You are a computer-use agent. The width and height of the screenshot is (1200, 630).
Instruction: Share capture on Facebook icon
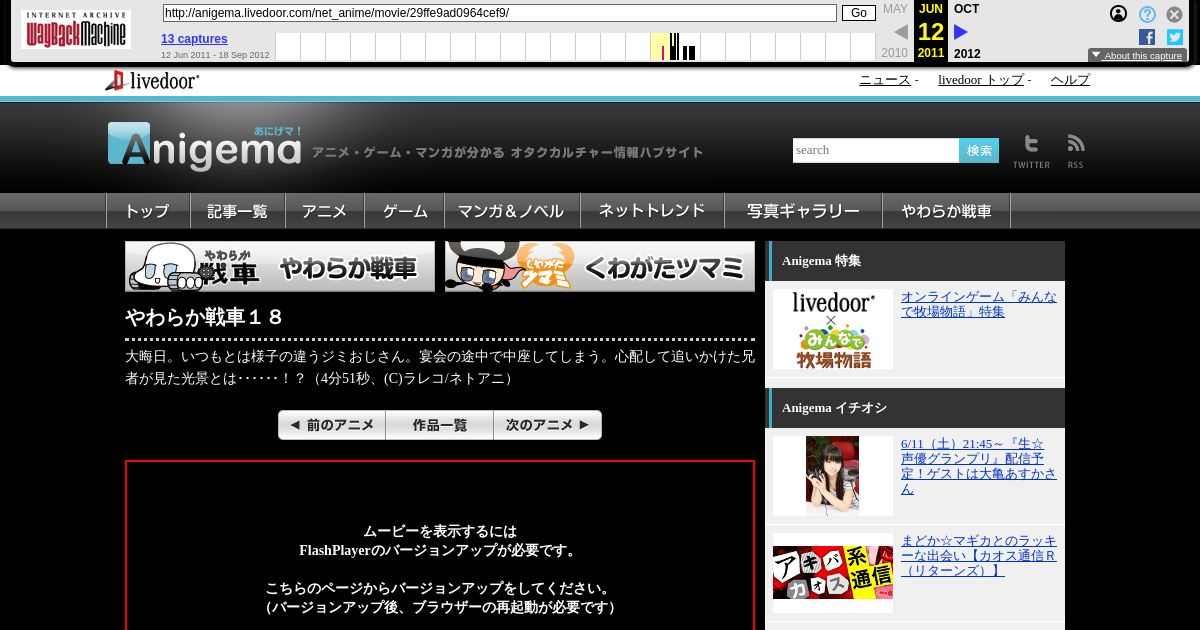pyautogui.click(x=1147, y=37)
